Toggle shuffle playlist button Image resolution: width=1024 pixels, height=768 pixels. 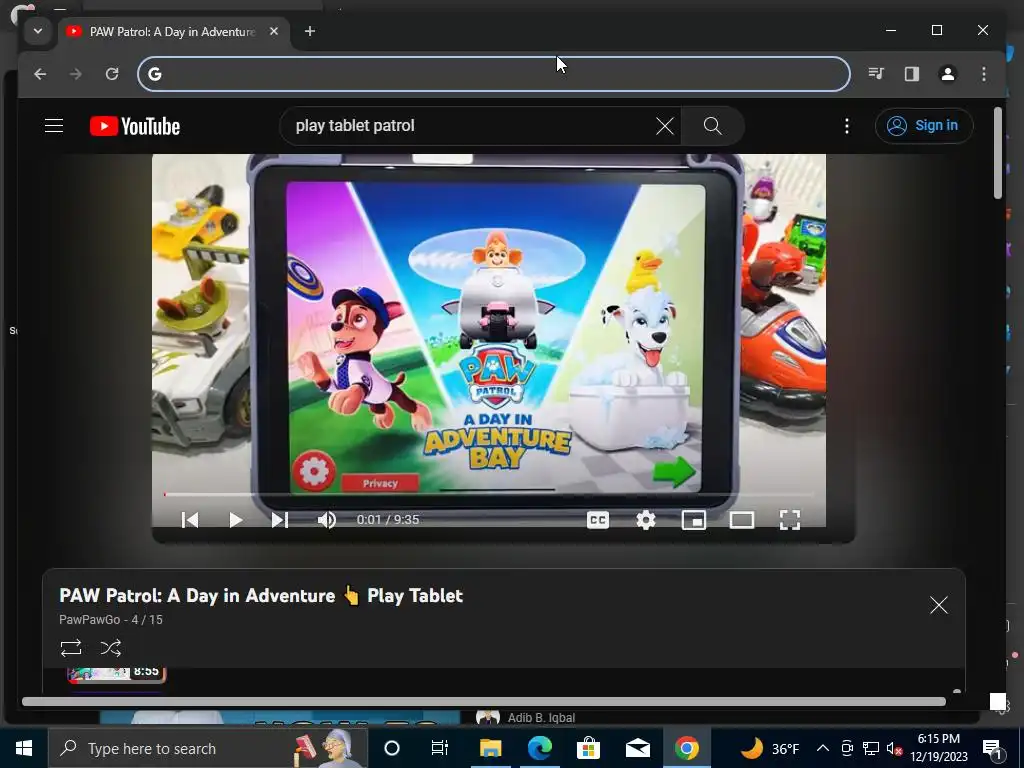110,647
